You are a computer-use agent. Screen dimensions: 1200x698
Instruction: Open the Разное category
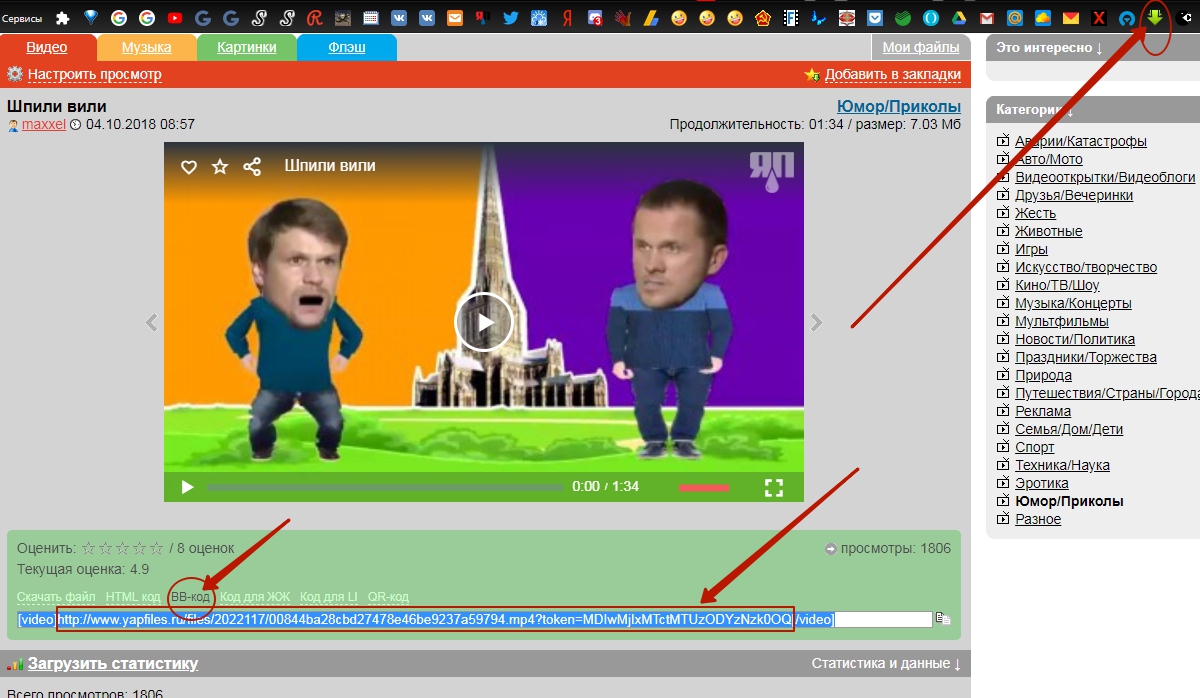[1038, 519]
